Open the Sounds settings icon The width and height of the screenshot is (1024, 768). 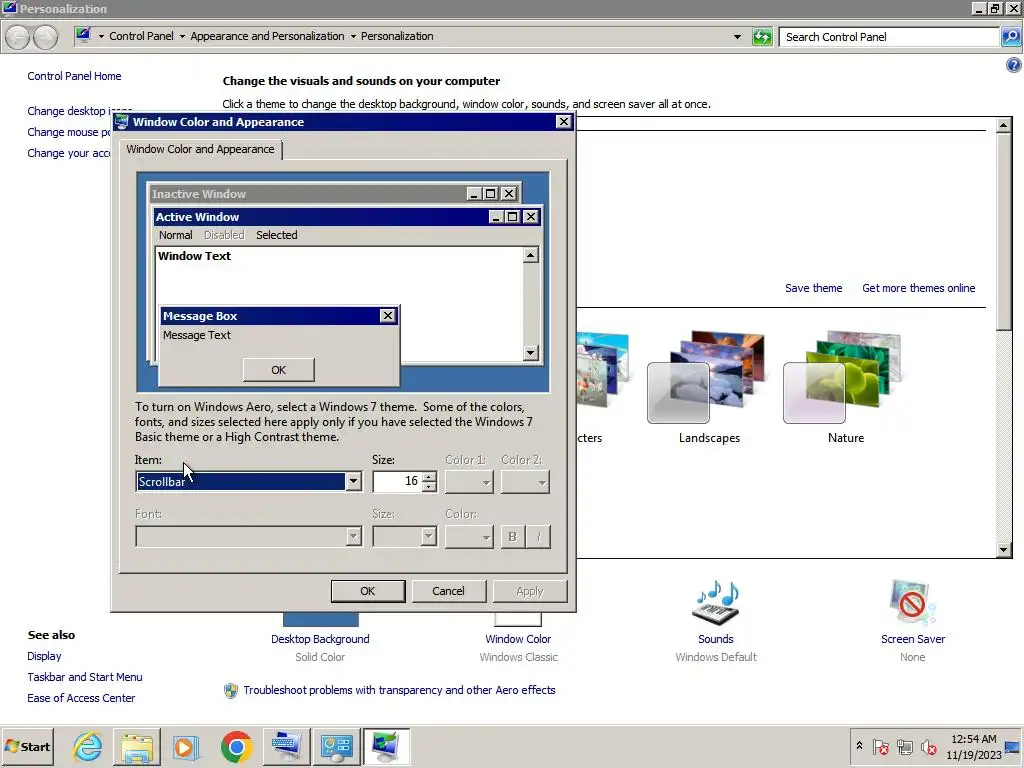click(716, 602)
